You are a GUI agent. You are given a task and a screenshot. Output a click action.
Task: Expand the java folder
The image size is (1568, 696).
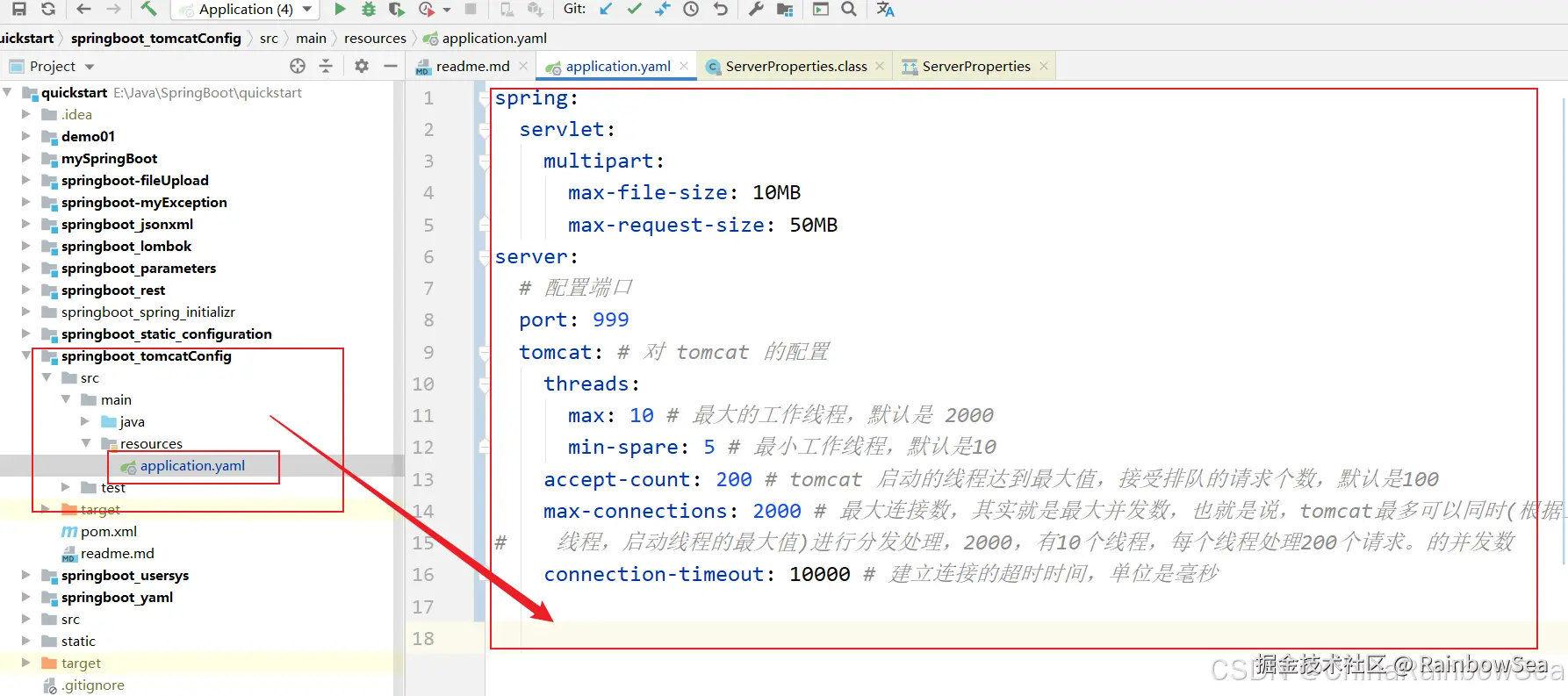click(85, 421)
